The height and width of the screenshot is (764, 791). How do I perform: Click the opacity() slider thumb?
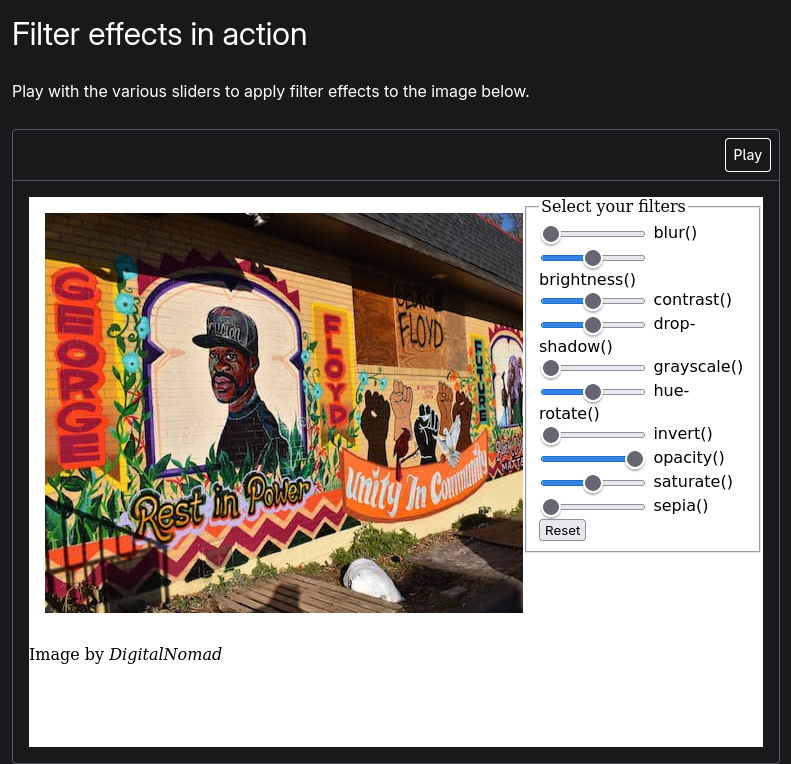[x=634, y=459]
